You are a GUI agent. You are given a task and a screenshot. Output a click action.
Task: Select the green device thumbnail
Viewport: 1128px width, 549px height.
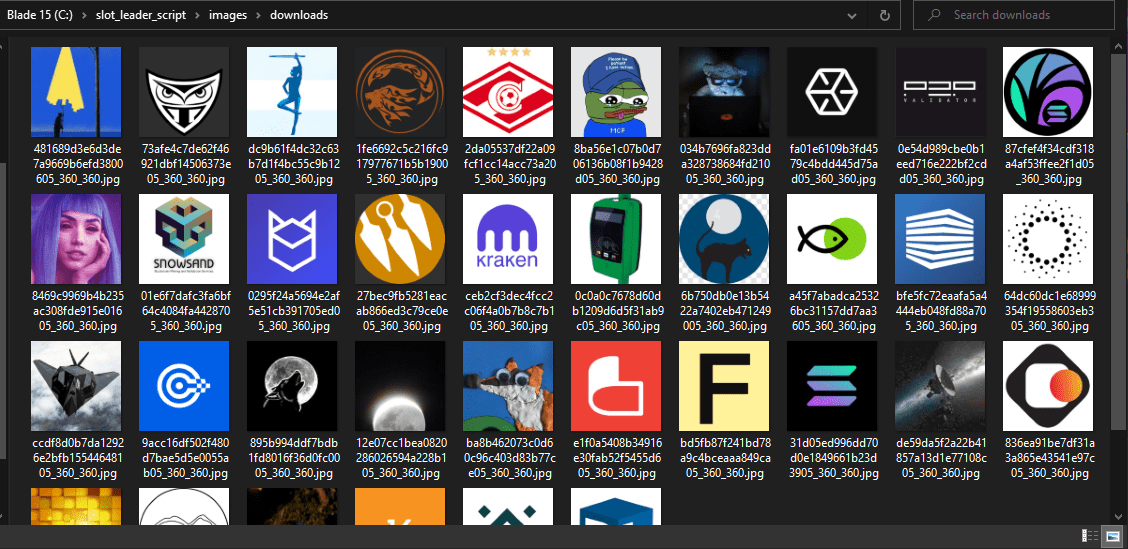tap(616, 239)
